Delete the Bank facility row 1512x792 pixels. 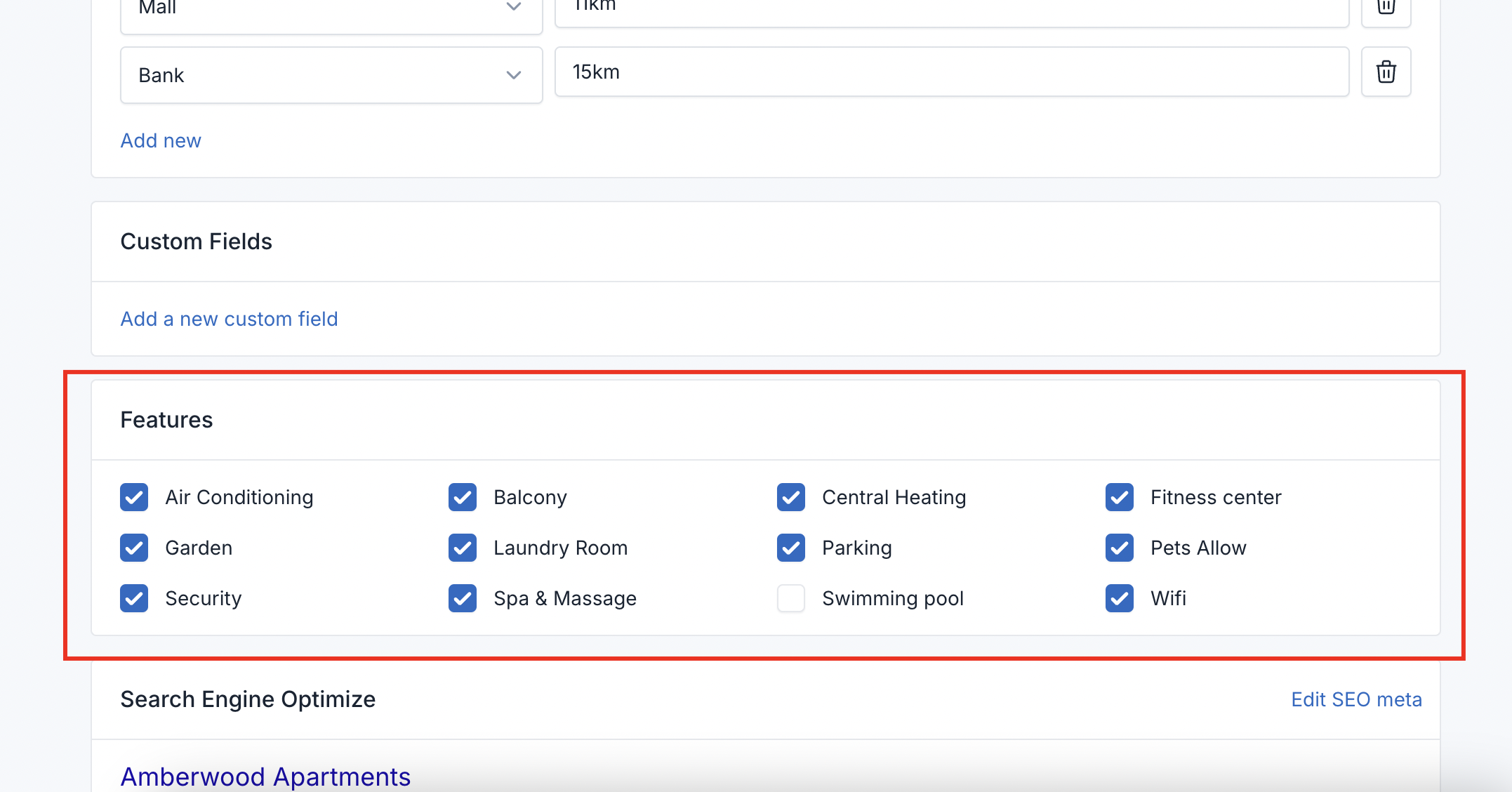point(1386,72)
